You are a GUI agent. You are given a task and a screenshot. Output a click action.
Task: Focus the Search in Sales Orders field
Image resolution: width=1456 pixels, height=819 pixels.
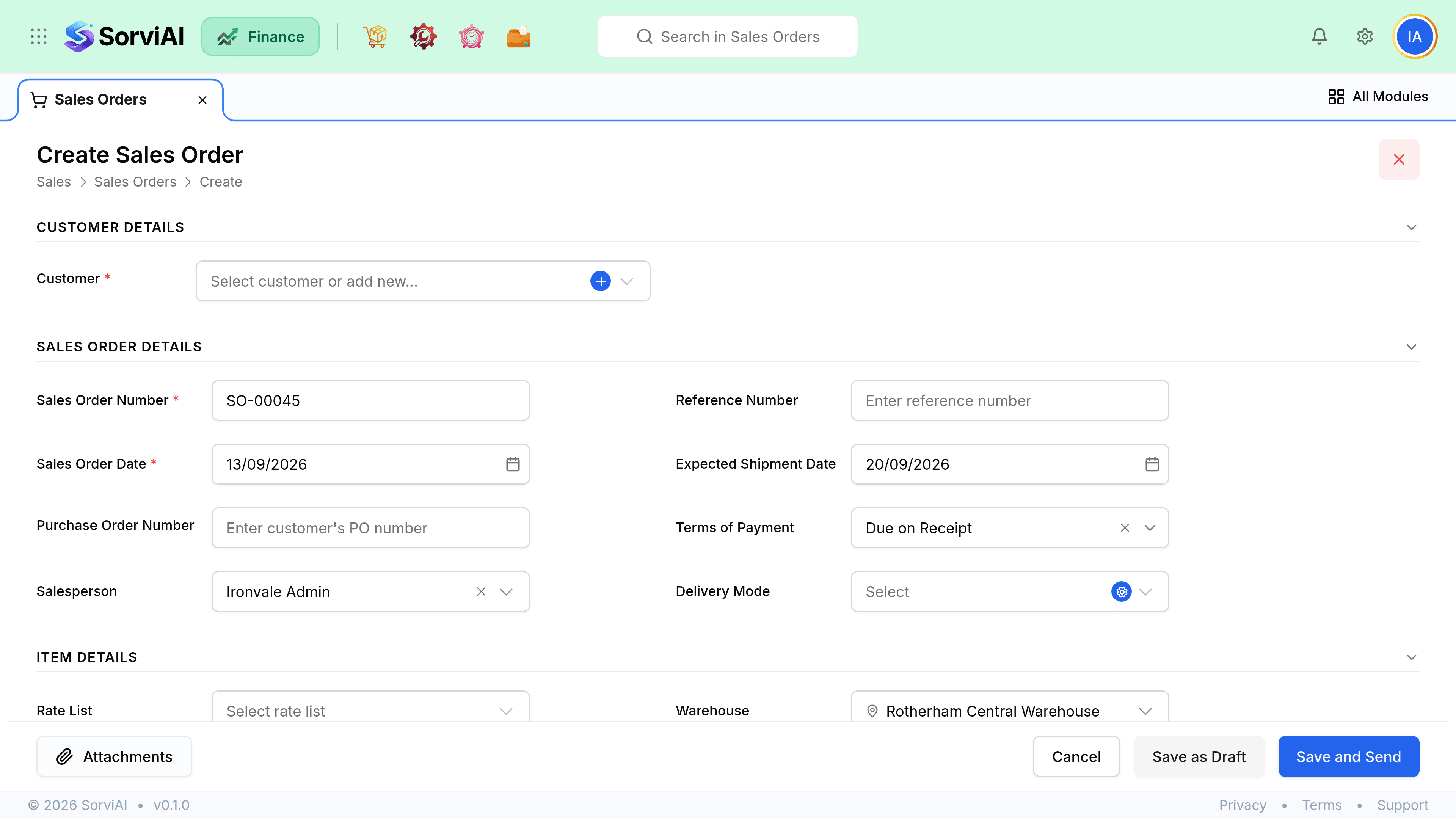(x=728, y=37)
